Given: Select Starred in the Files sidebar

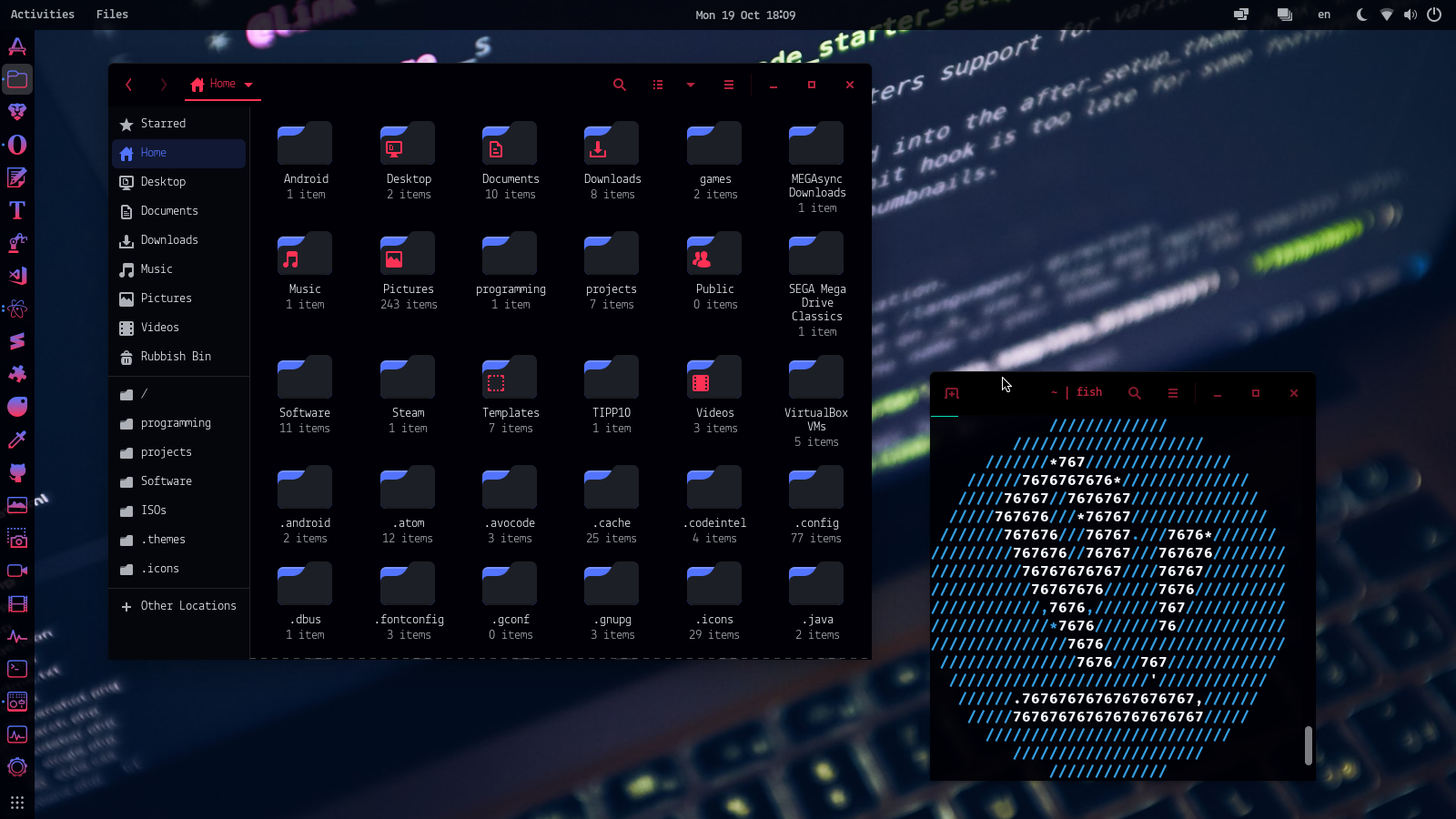Looking at the screenshot, I should click(x=179, y=124).
